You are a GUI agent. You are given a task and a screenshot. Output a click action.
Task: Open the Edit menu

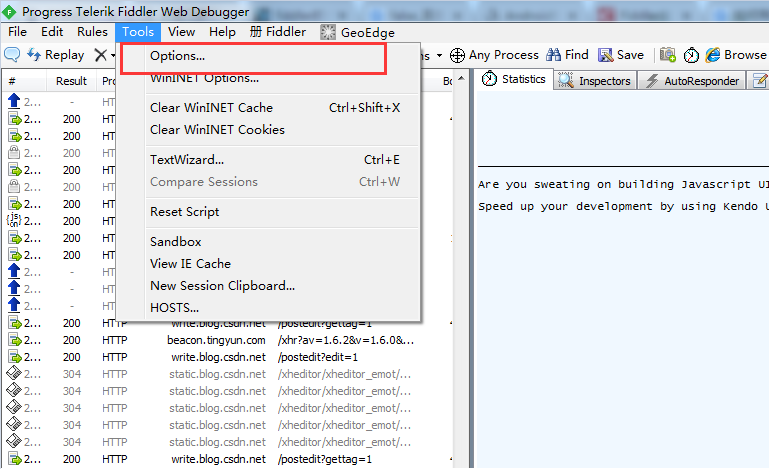tap(52, 32)
